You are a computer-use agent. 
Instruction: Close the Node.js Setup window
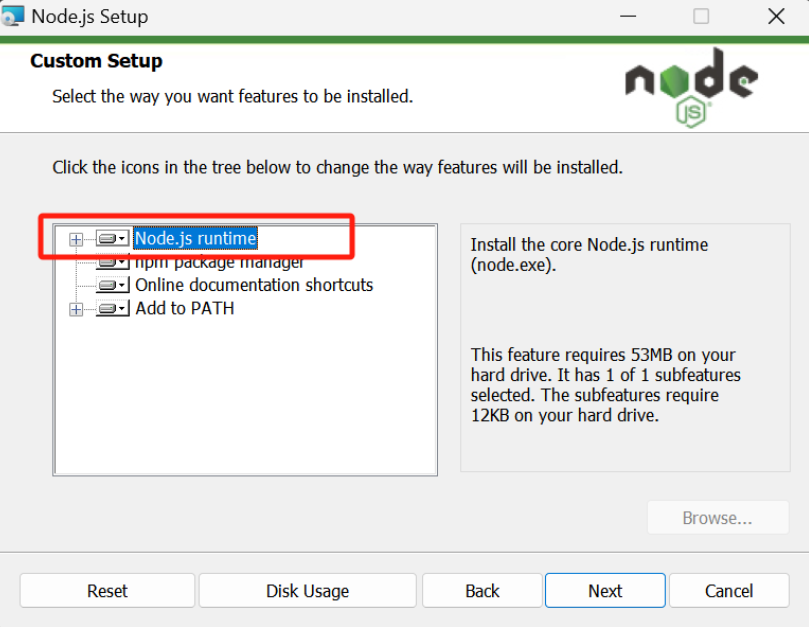[776, 17]
